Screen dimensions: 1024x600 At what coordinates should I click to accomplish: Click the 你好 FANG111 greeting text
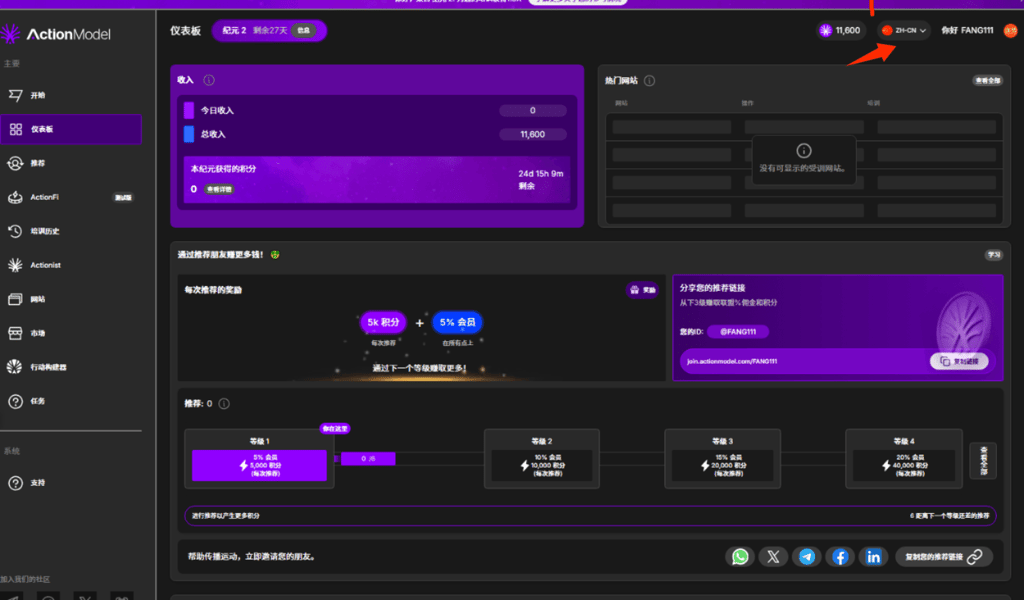click(967, 31)
